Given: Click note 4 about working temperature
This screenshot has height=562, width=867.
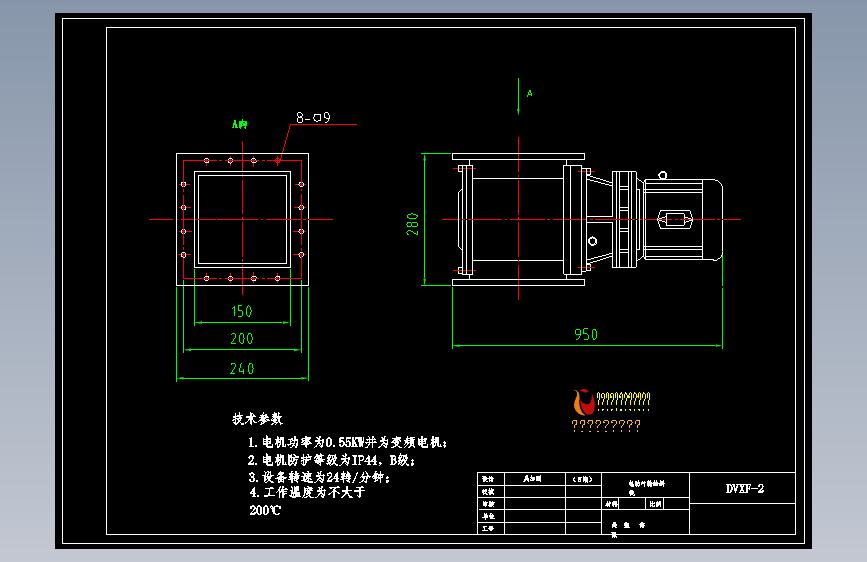Looking at the screenshot, I should point(307,492).
